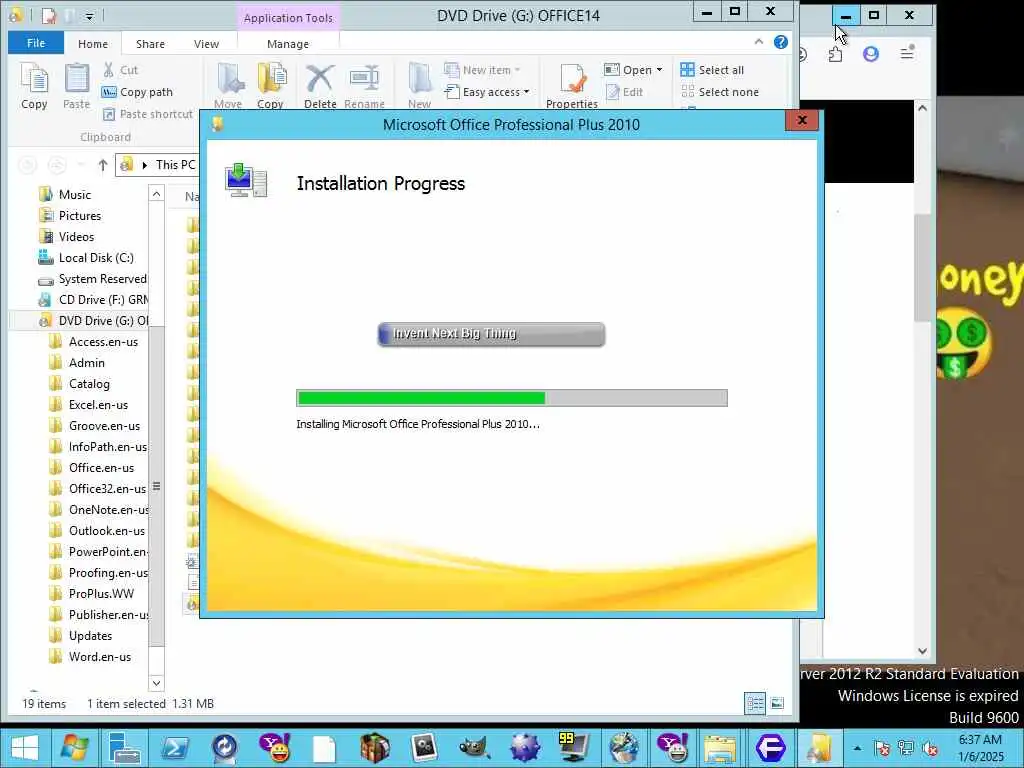Viewport: 1024px width, 768px height.
Task: Select Videos in the navigation pane
Action: (76, 236)
